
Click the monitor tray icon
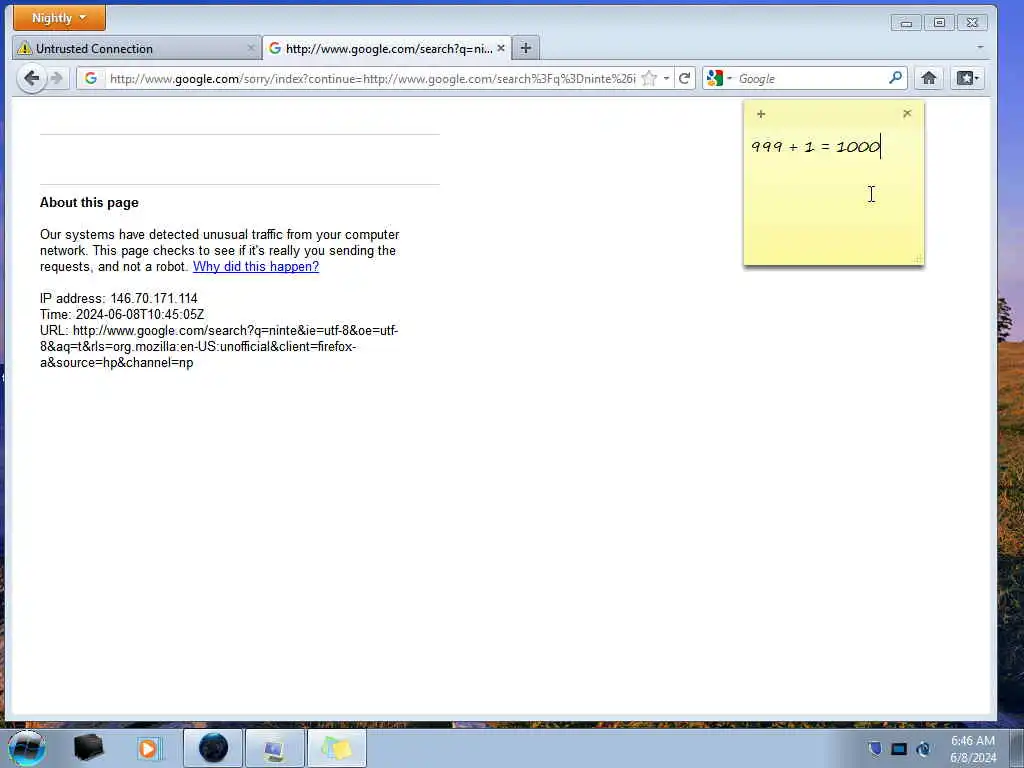[x=899, y=749]
